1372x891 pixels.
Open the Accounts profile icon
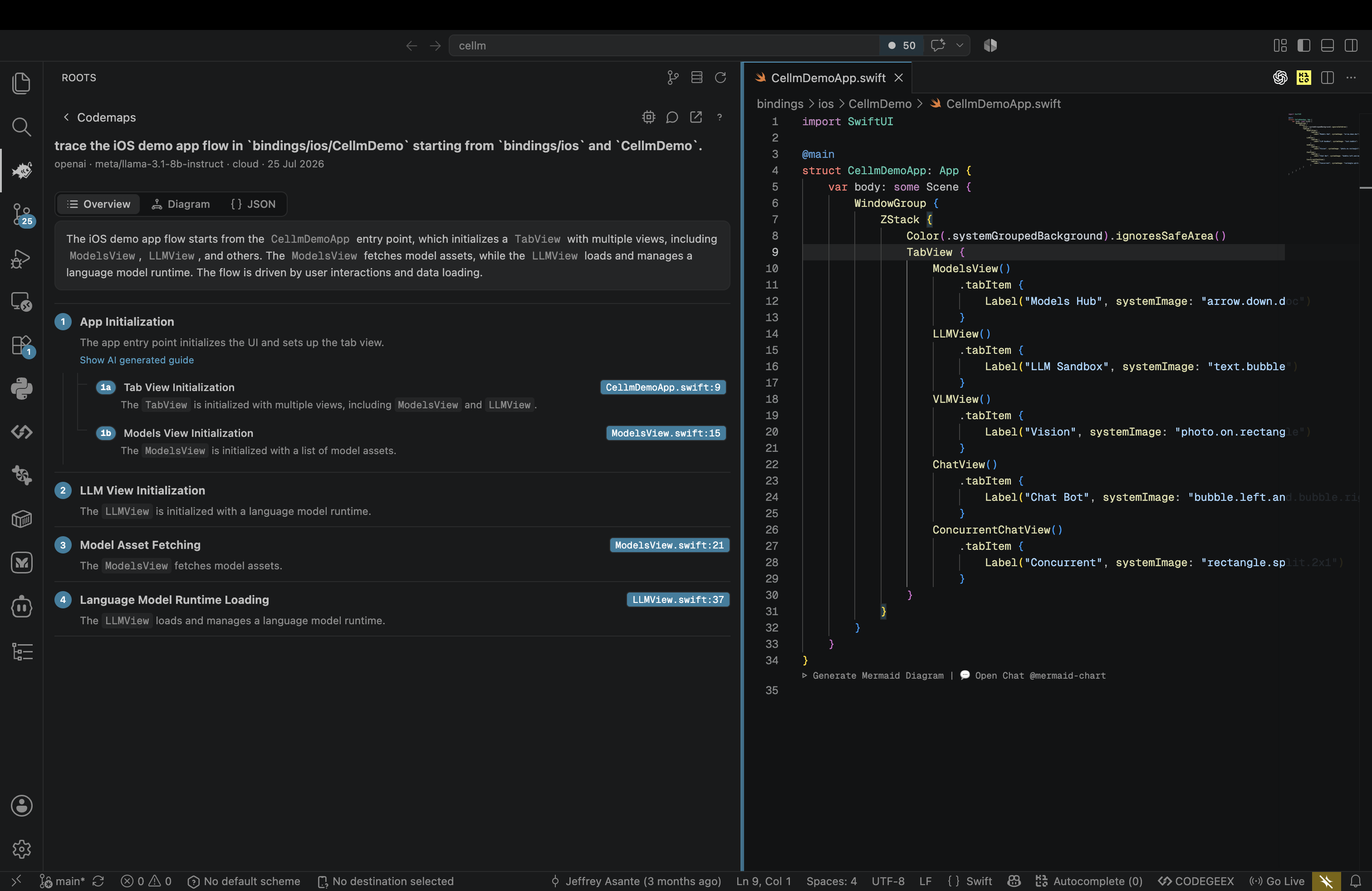click(x=21, y=806)
